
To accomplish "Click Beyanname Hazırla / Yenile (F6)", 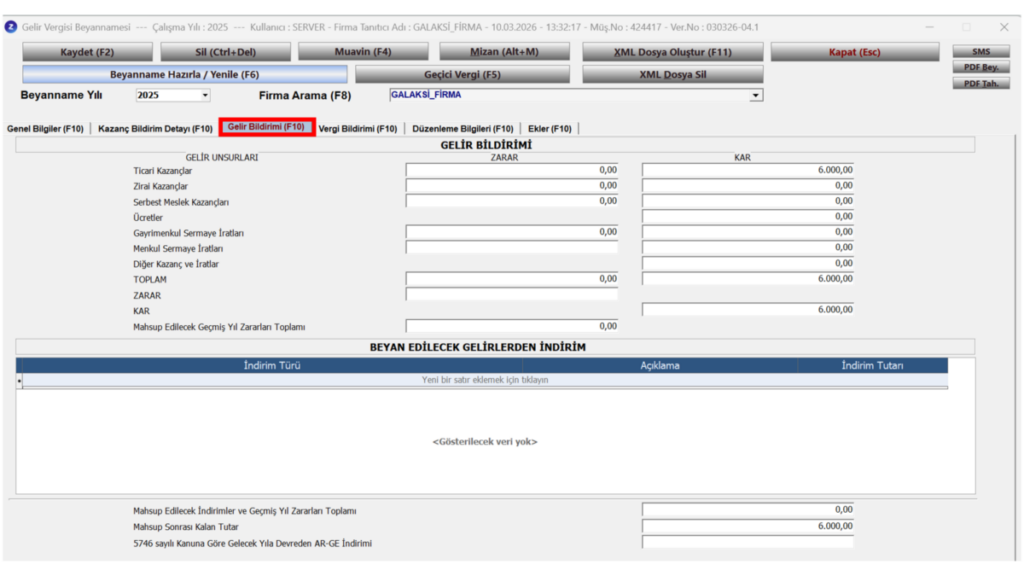I will pyautogui.click(x=184, y=74).
